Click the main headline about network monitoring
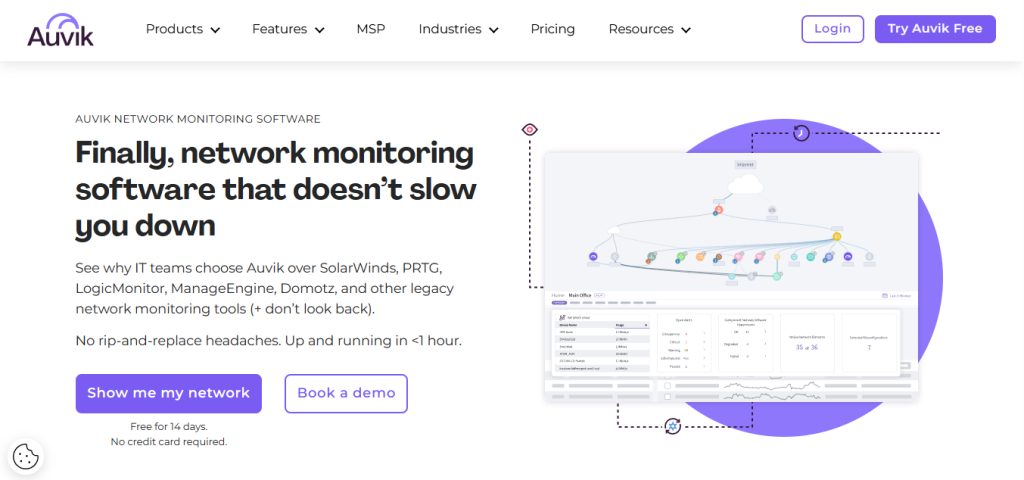 pos(276,189)
